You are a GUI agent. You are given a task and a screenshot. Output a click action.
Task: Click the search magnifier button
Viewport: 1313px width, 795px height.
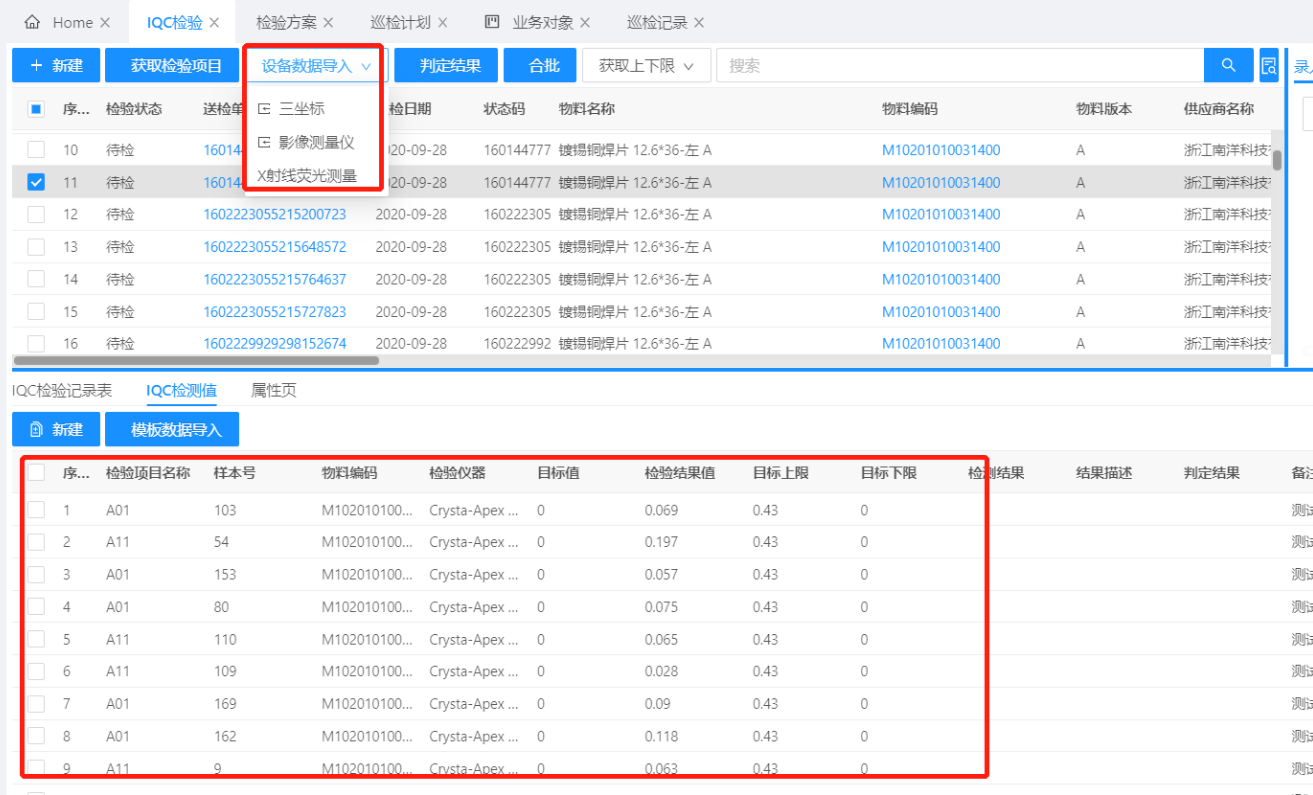tap(1229, 66)
